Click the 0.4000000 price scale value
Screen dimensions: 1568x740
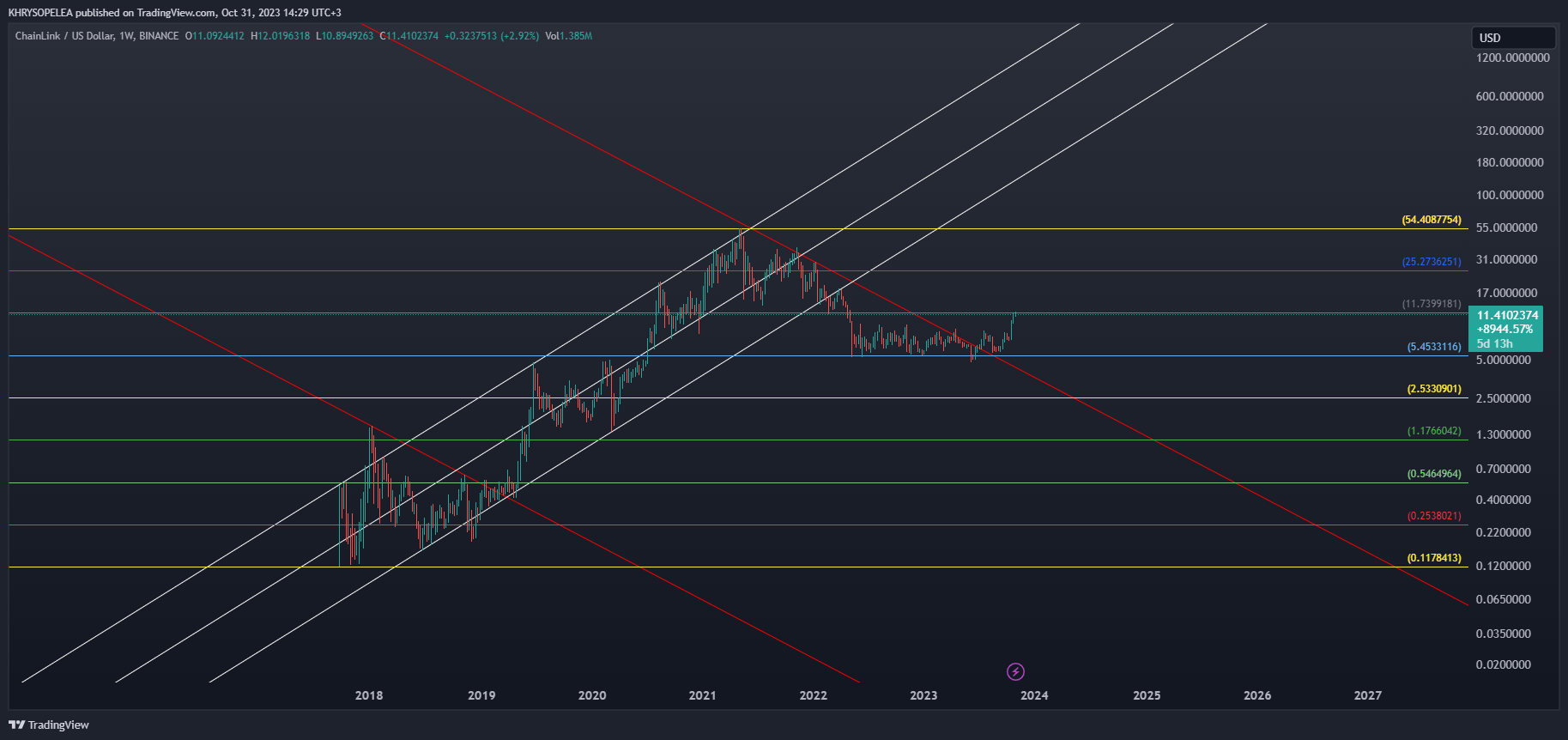tap(1504, 500)
